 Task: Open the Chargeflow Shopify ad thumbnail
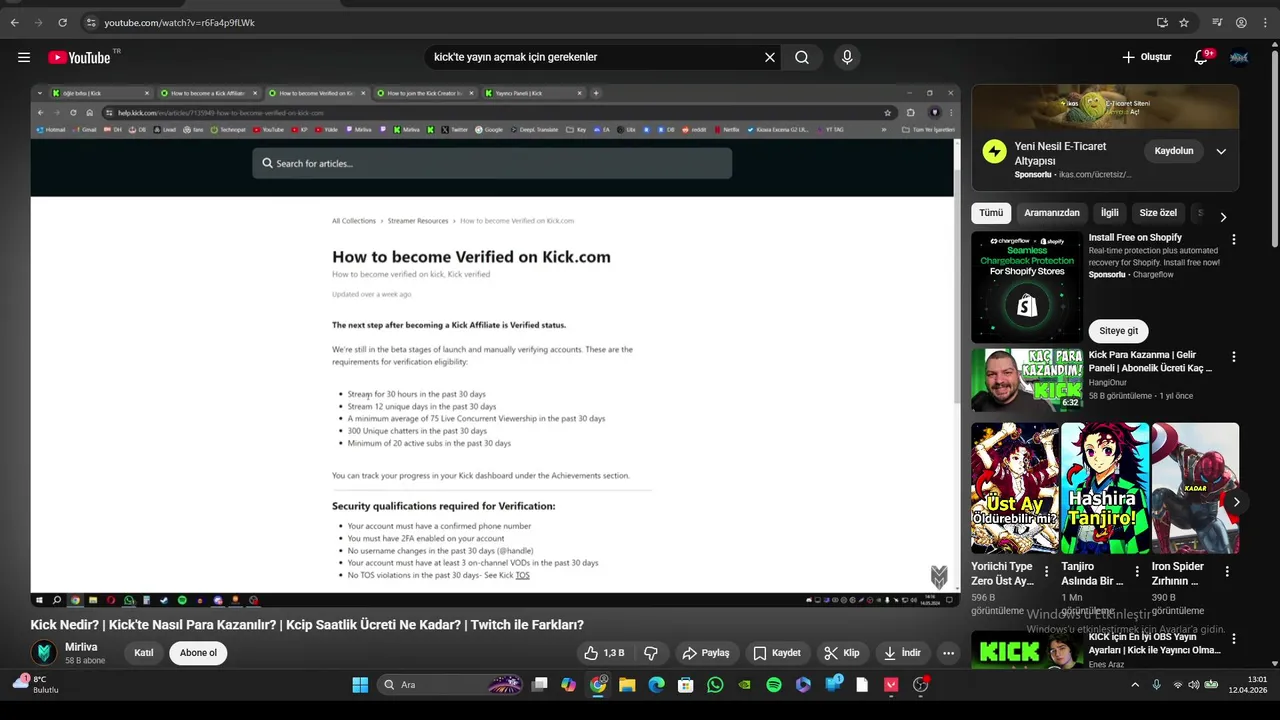[x=1027, y=287]
